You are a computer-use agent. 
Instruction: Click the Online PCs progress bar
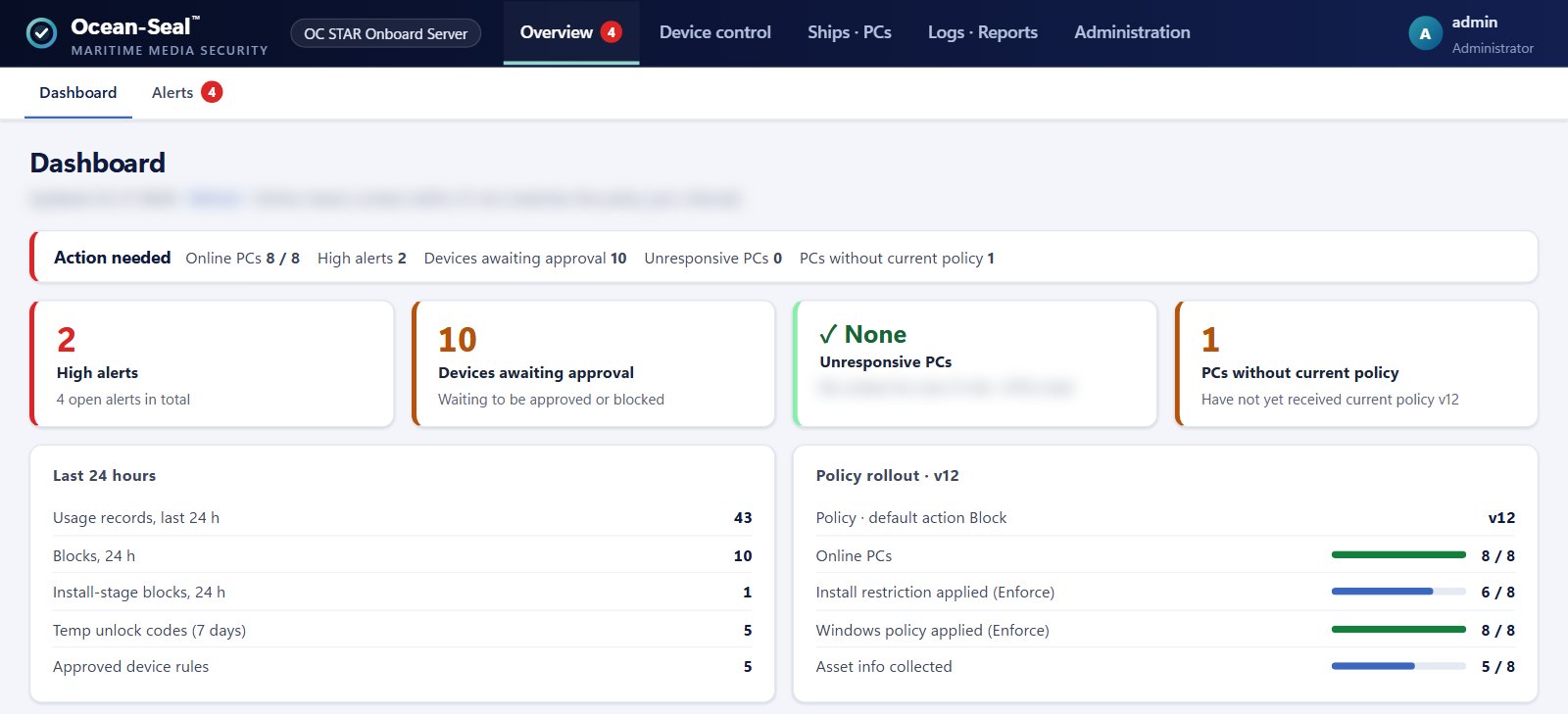click(1398, 555)
